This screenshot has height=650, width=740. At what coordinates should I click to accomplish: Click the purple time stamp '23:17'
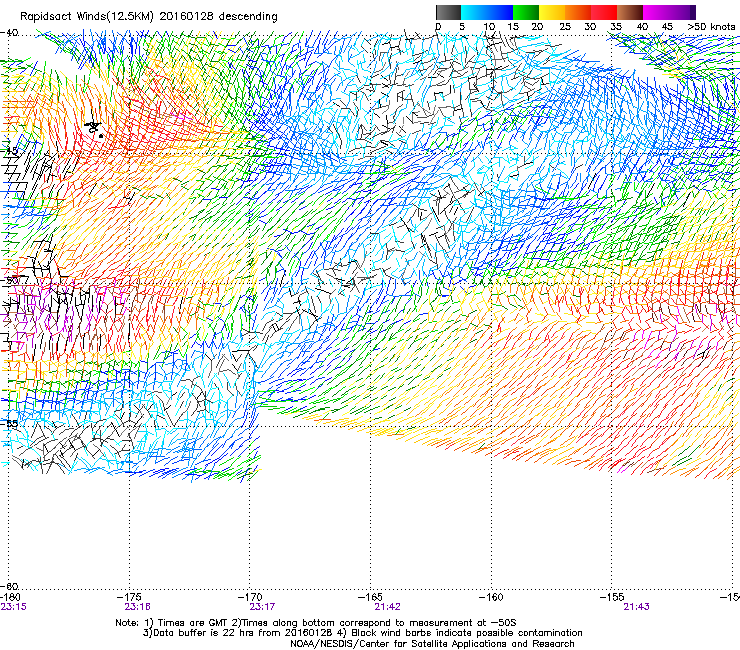coord(262,607)
